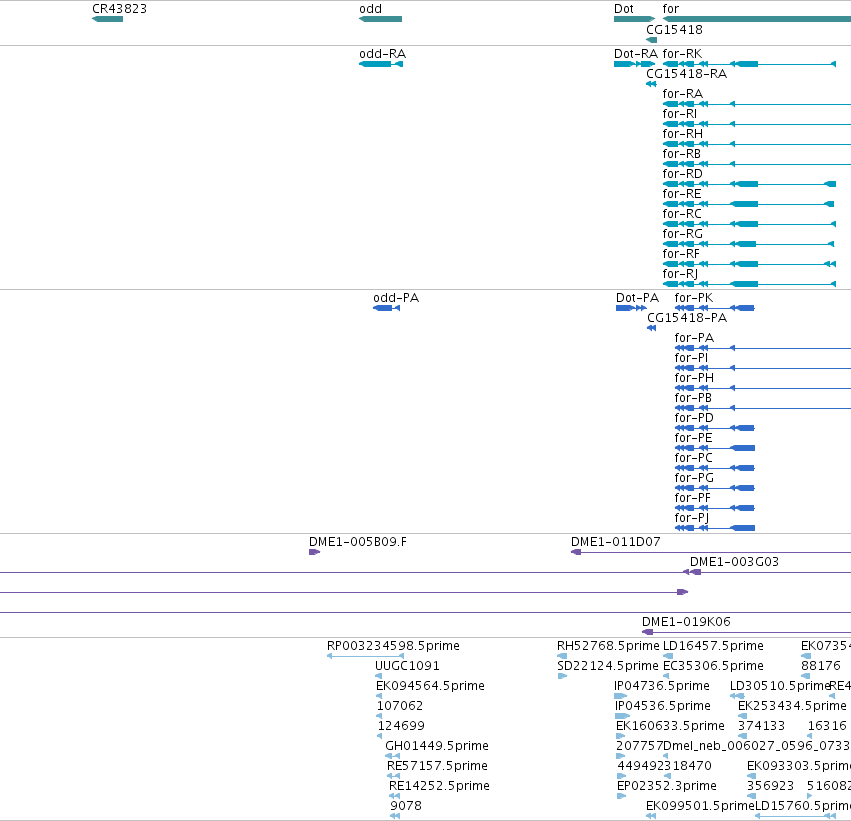This screenshot has width=851, height=821.
Task: Pick the for-RH transcript label
Action: pos(683,134)
